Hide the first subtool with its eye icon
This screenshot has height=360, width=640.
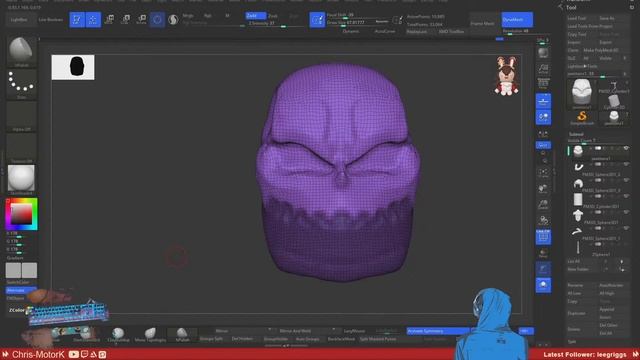click(626, 148)
